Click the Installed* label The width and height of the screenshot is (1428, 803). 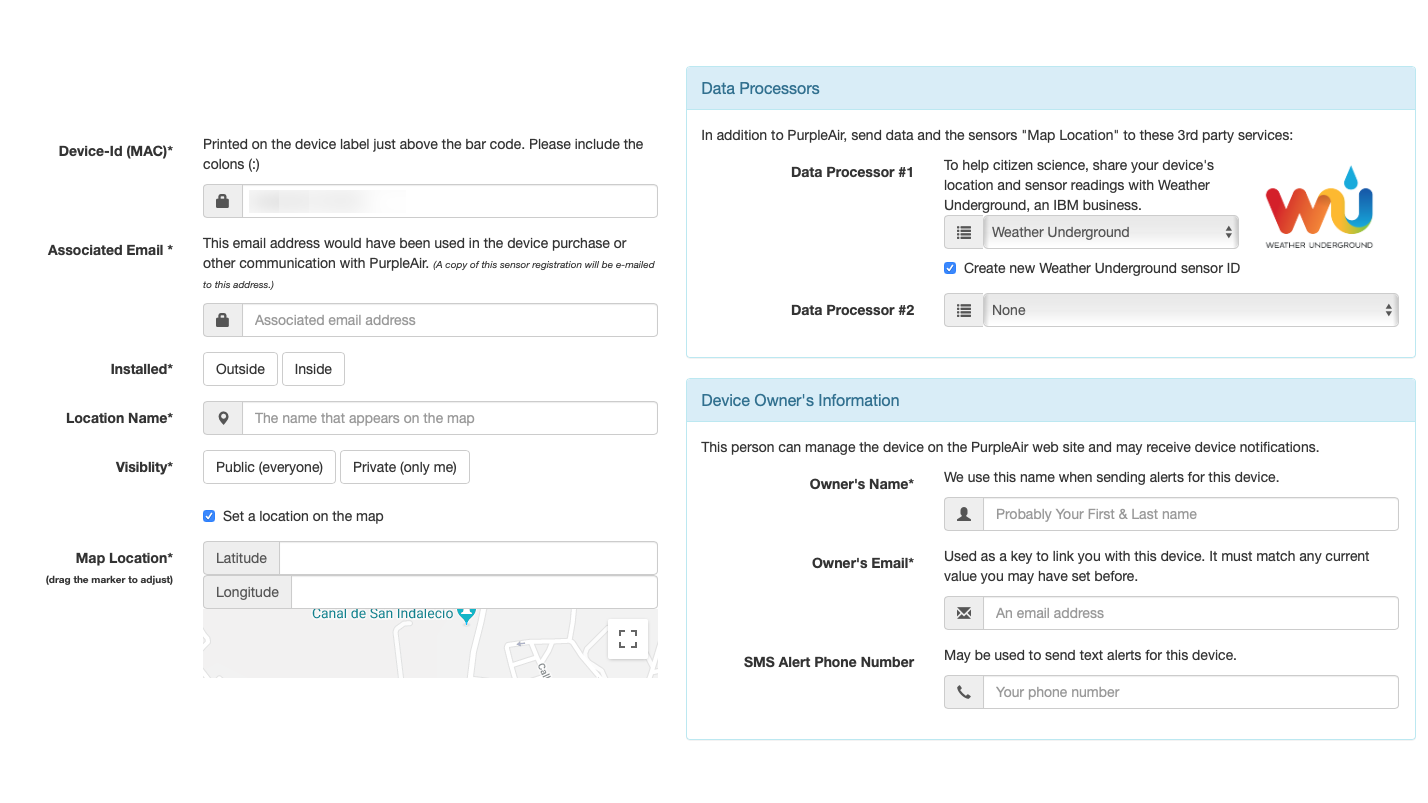point(141,369)
